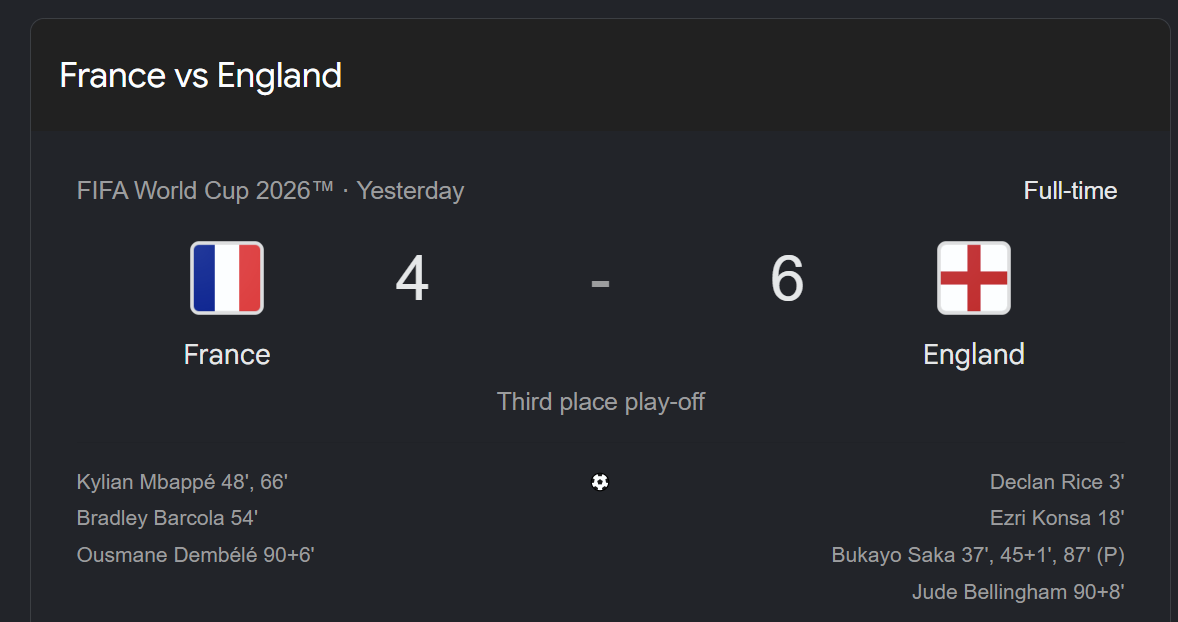Click the Third place play-off label
This screenshot has width=1178, height=622.
(600, 402)
